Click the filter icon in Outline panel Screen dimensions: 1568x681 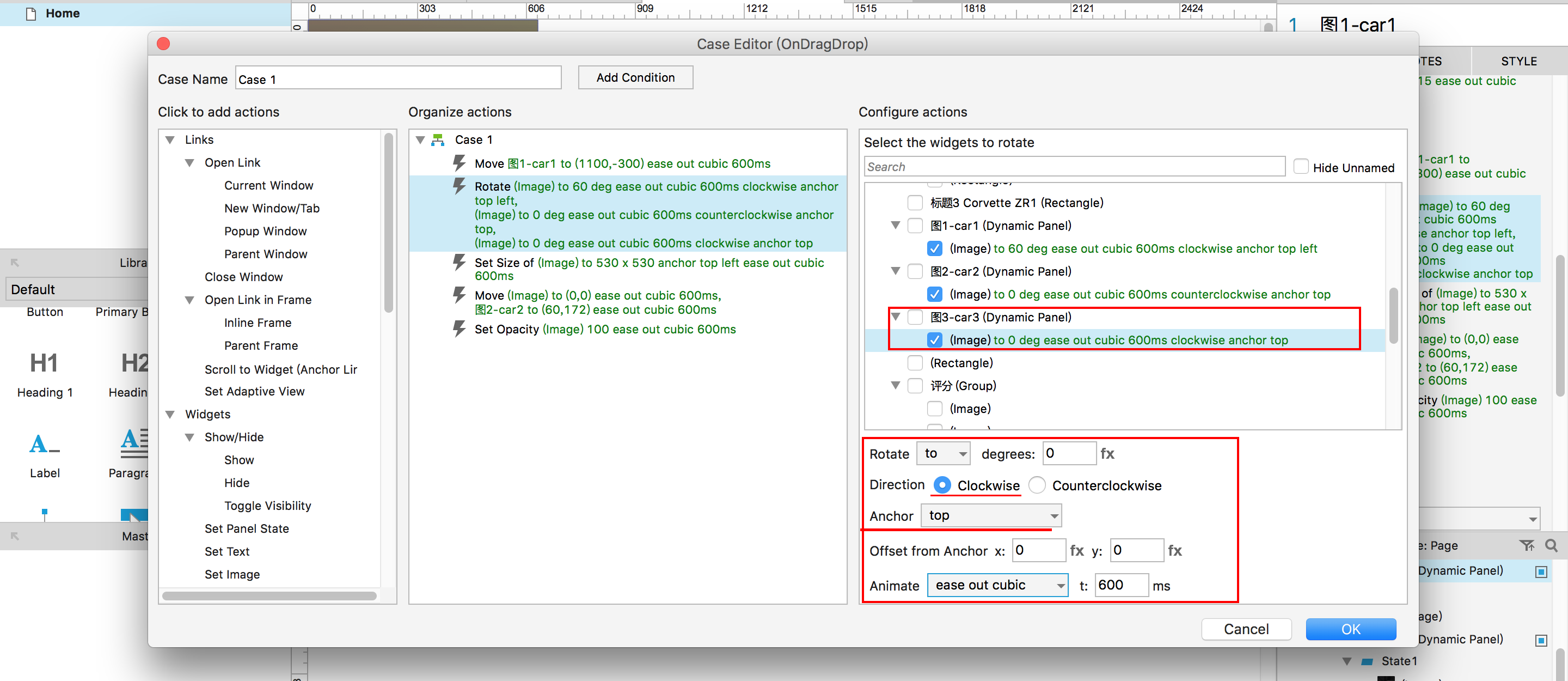pos(1527,545)
